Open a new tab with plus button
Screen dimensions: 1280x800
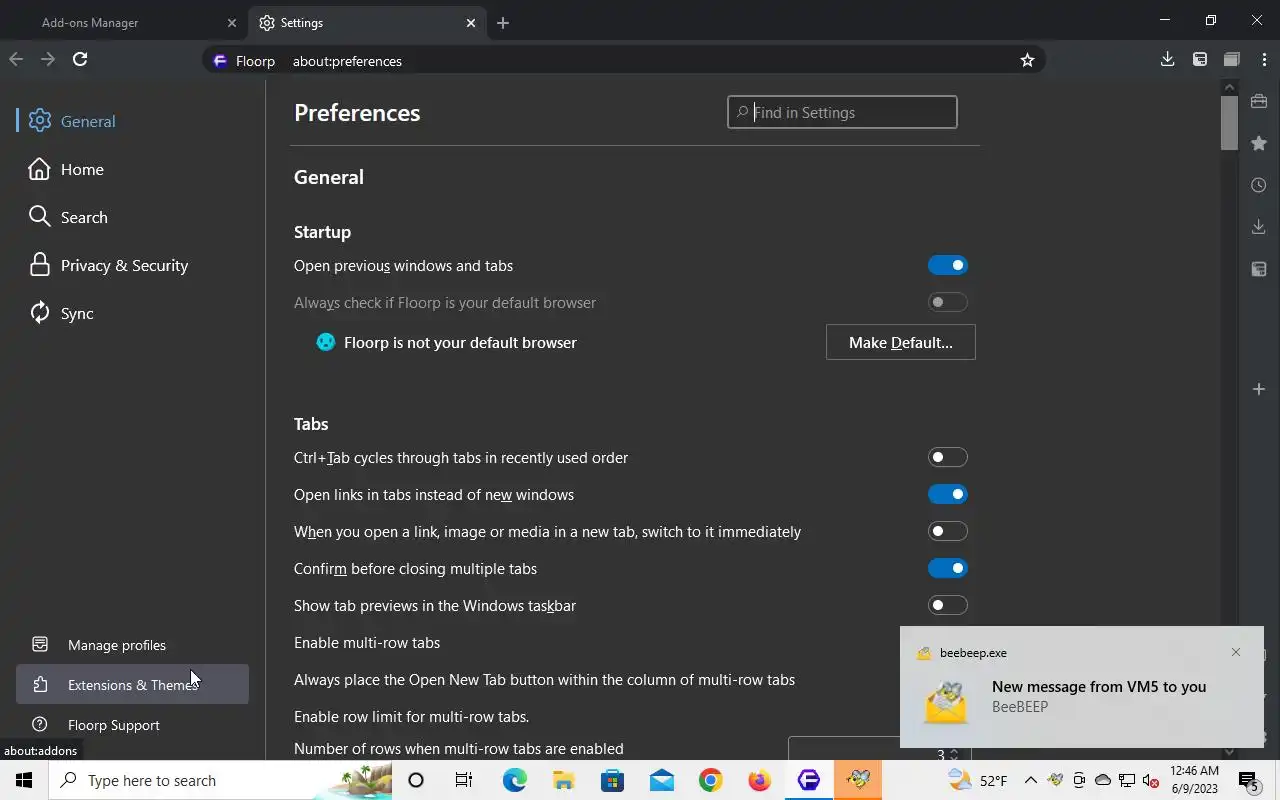coord(503,23)
